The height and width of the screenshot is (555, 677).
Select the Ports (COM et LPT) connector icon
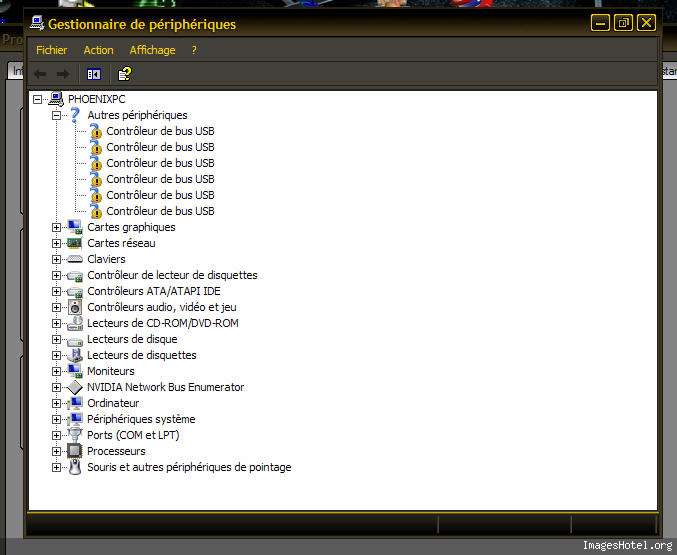click(75, 435)
